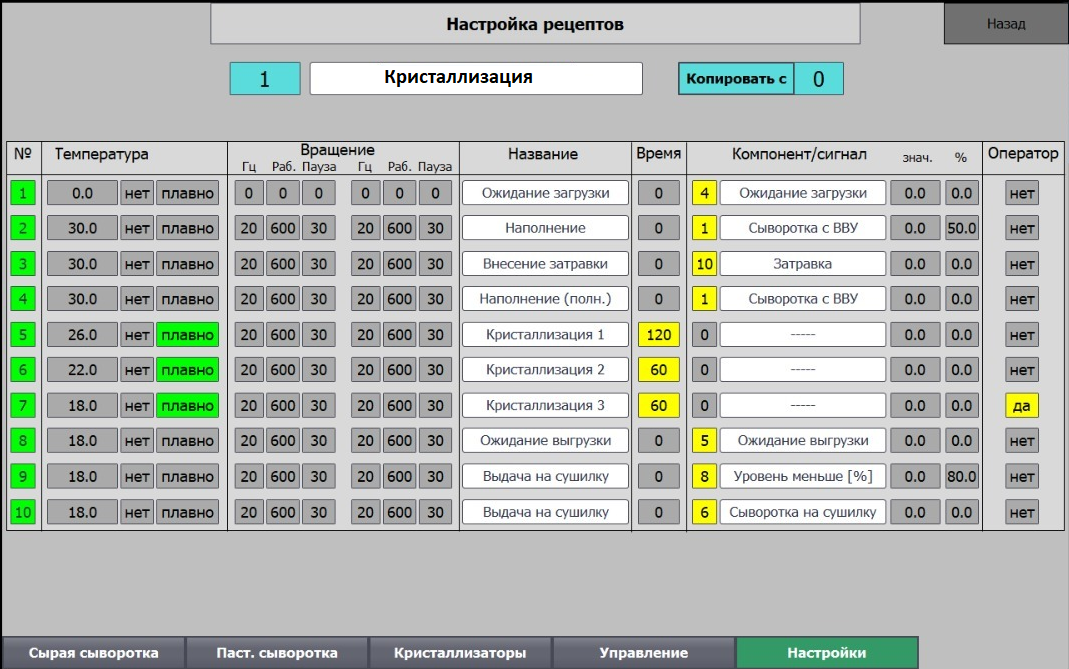This screenshot has height=669, width=1069.
Task: Go to the Кристаллизаторы tab
Action: [460, 653]
